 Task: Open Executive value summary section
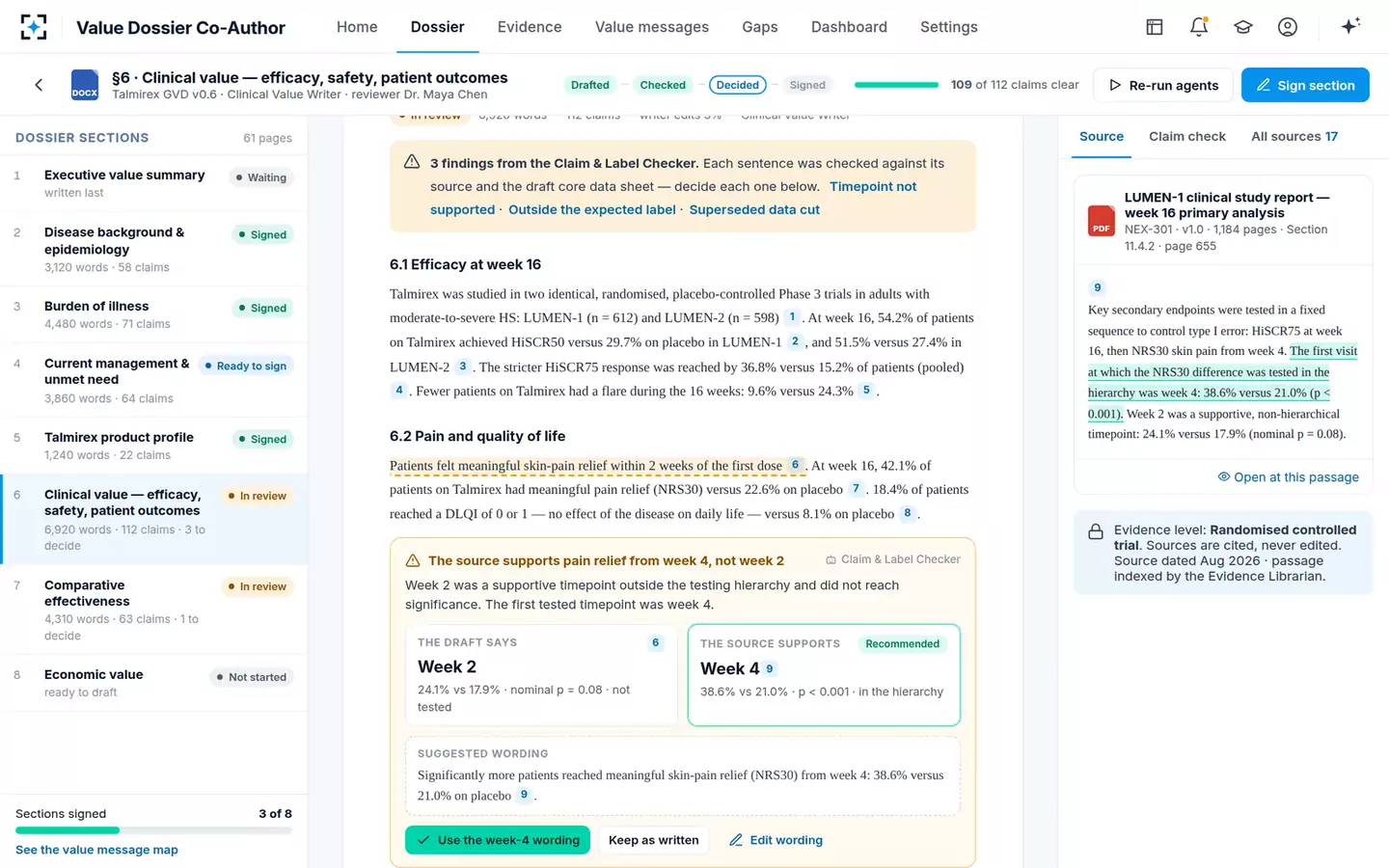tap(153, 182)
